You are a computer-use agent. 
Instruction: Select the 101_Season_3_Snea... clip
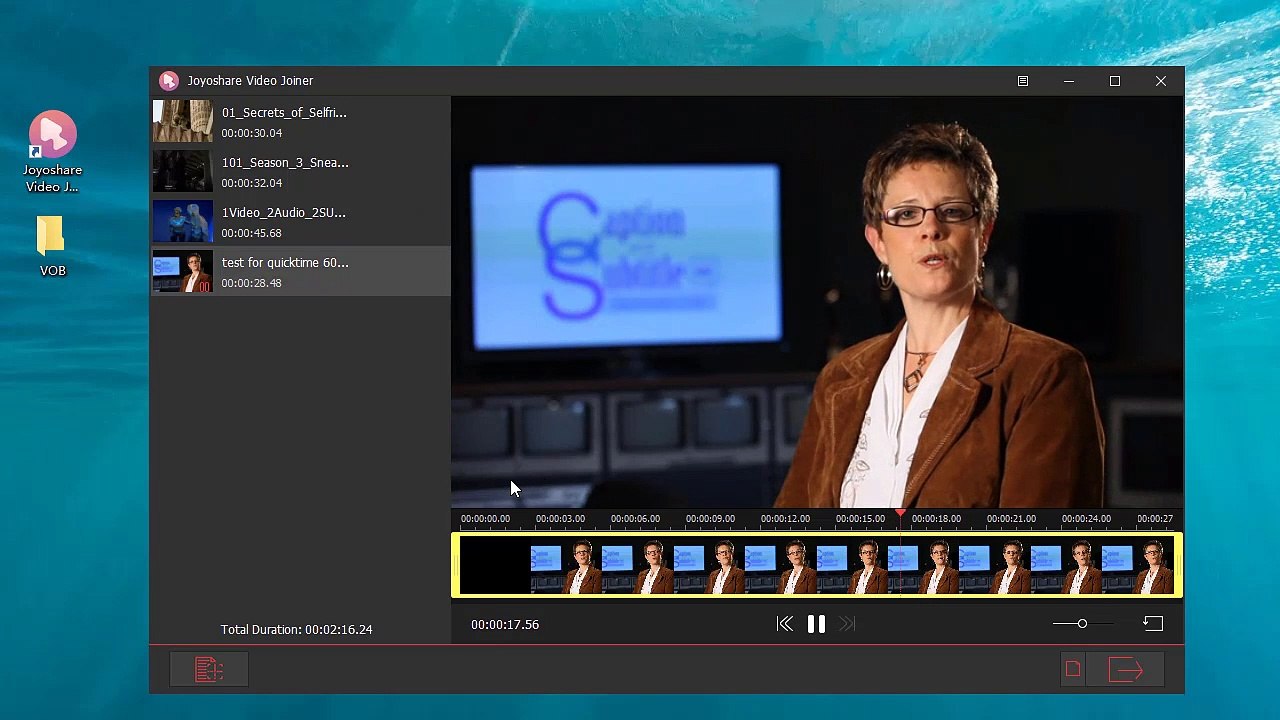[285, 163]
